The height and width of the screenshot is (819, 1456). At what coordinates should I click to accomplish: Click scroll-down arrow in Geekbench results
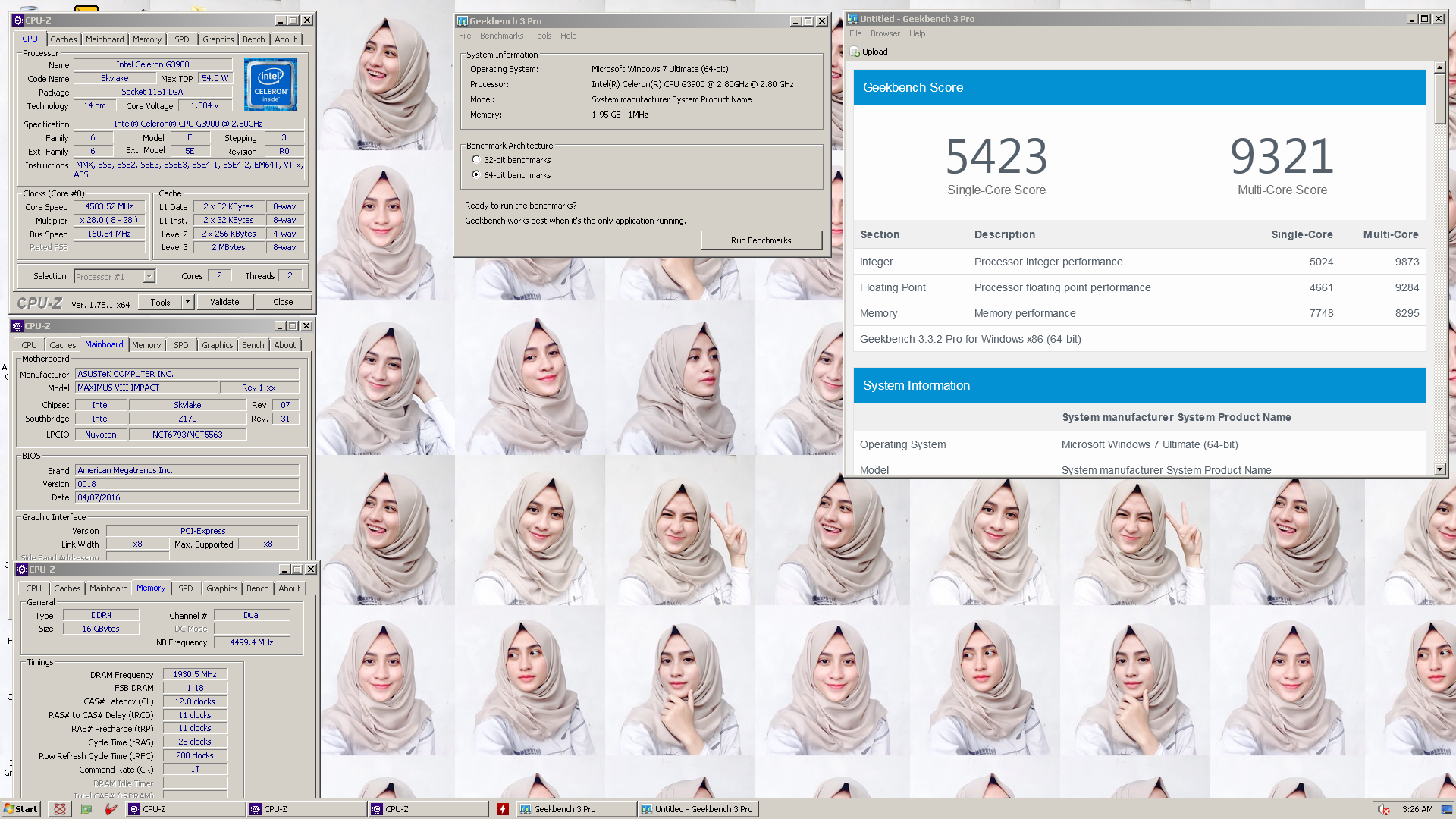(1439, 469)
